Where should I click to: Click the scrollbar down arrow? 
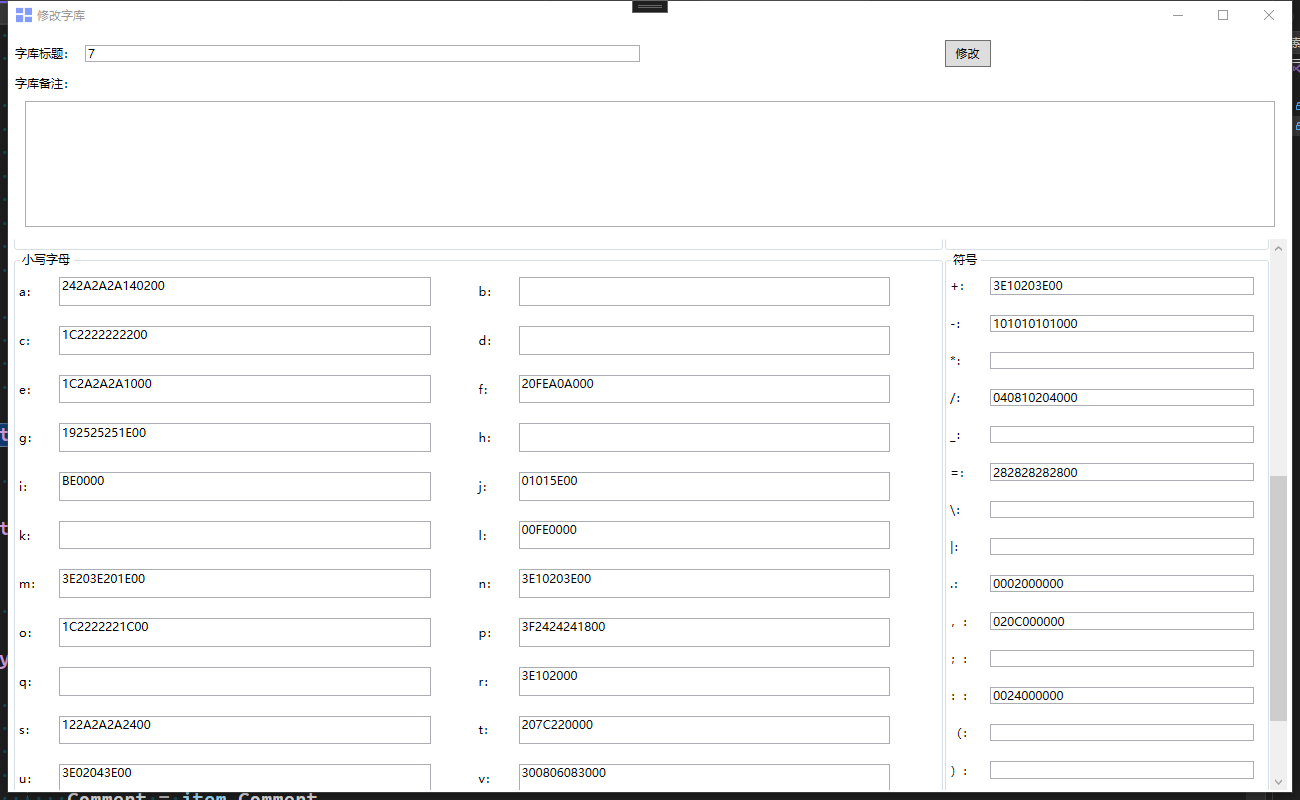coord(1278,781)
